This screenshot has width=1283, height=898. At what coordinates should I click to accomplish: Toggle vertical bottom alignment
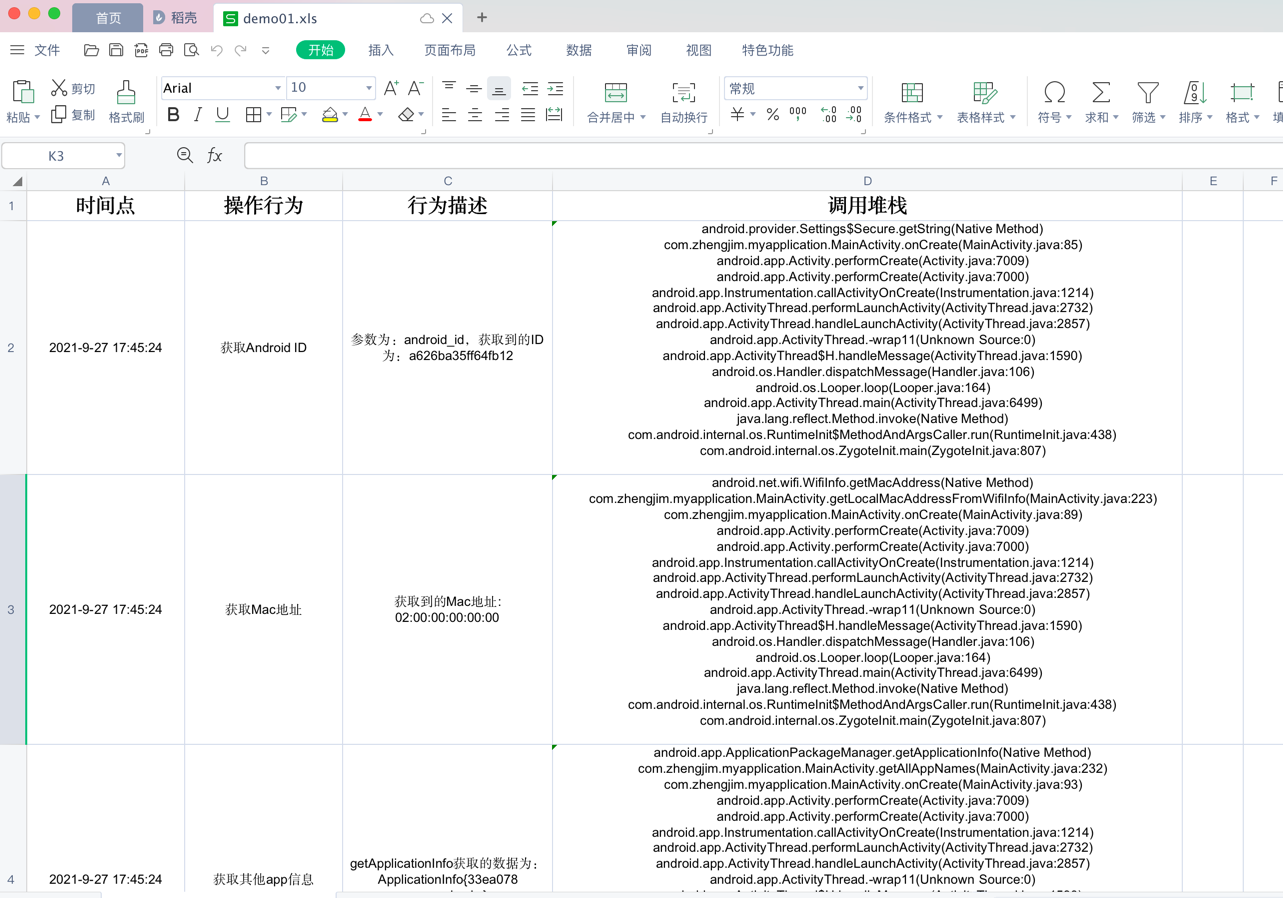click(499, 89)
